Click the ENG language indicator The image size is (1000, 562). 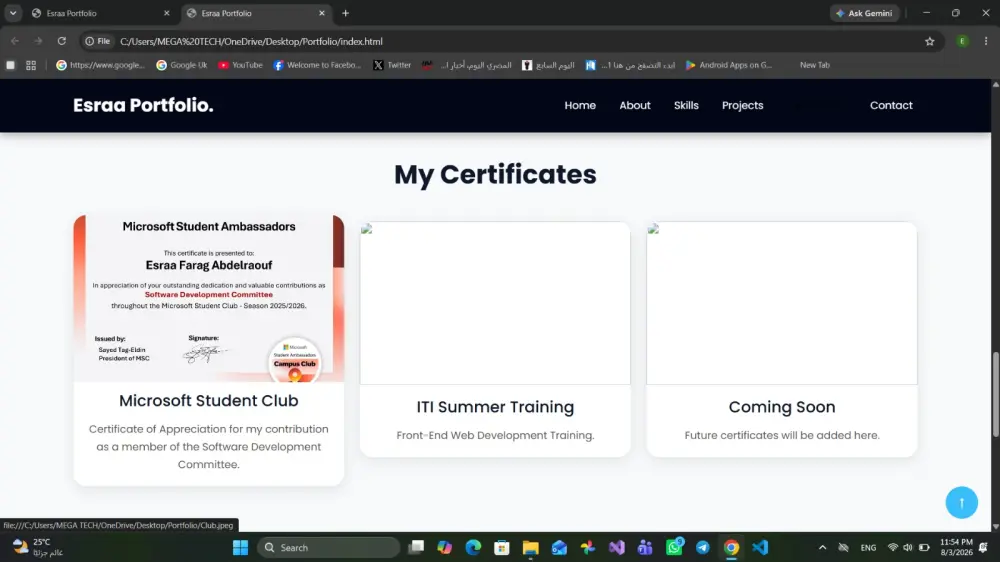pyautogui.click(x=868, y=547)
